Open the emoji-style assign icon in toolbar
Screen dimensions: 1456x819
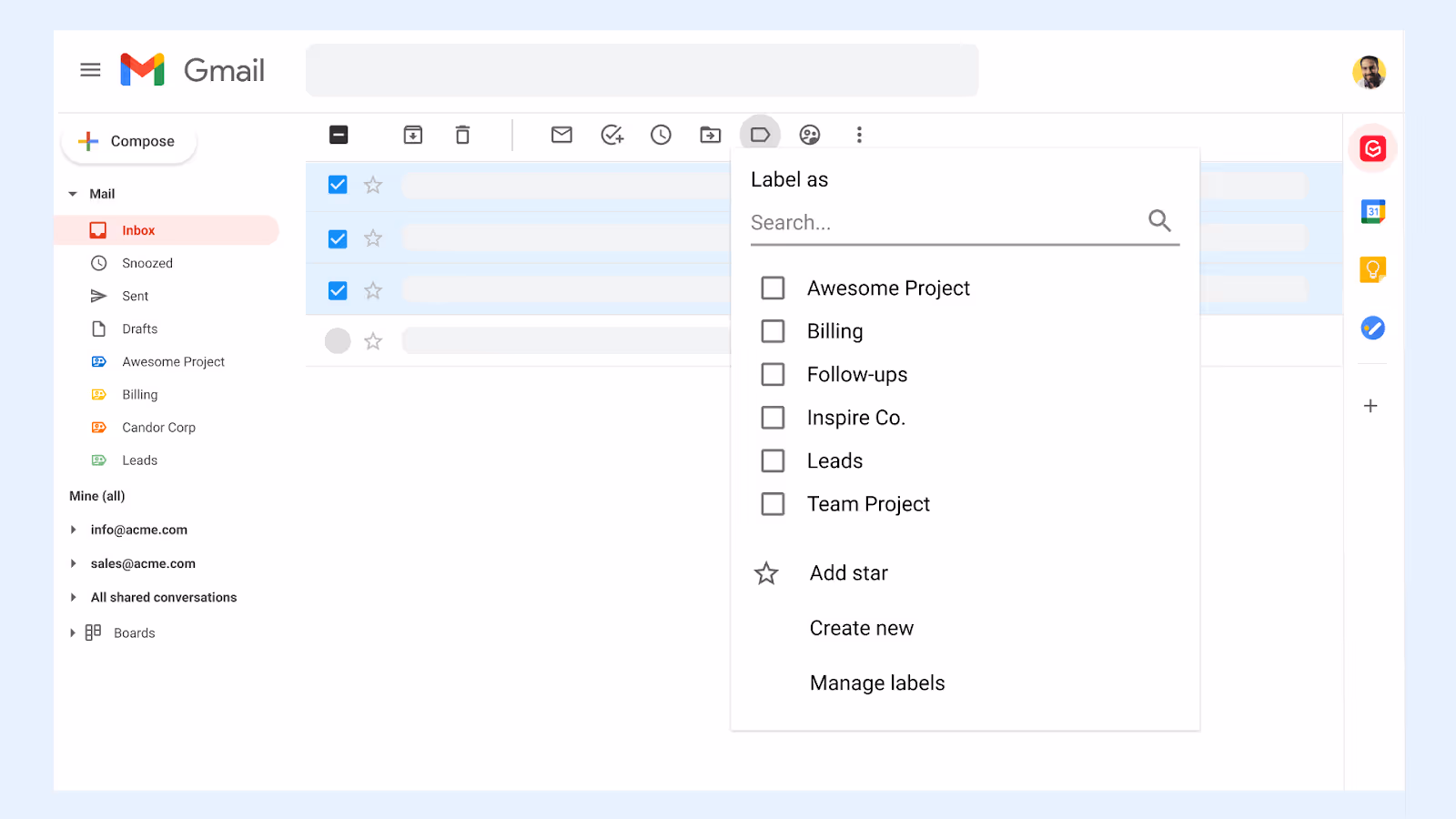810,135
